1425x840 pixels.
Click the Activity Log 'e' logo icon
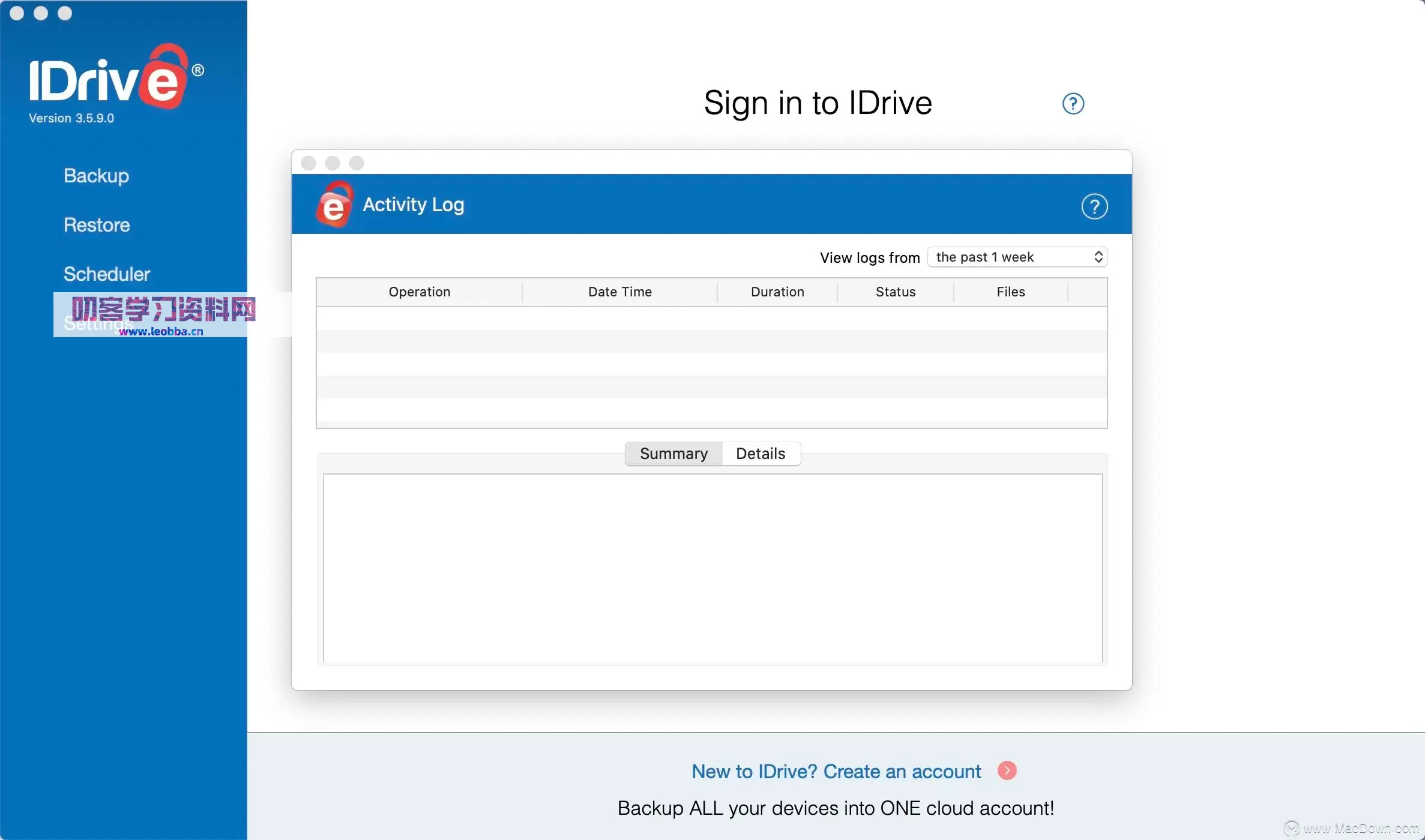[x=334, y=205]
